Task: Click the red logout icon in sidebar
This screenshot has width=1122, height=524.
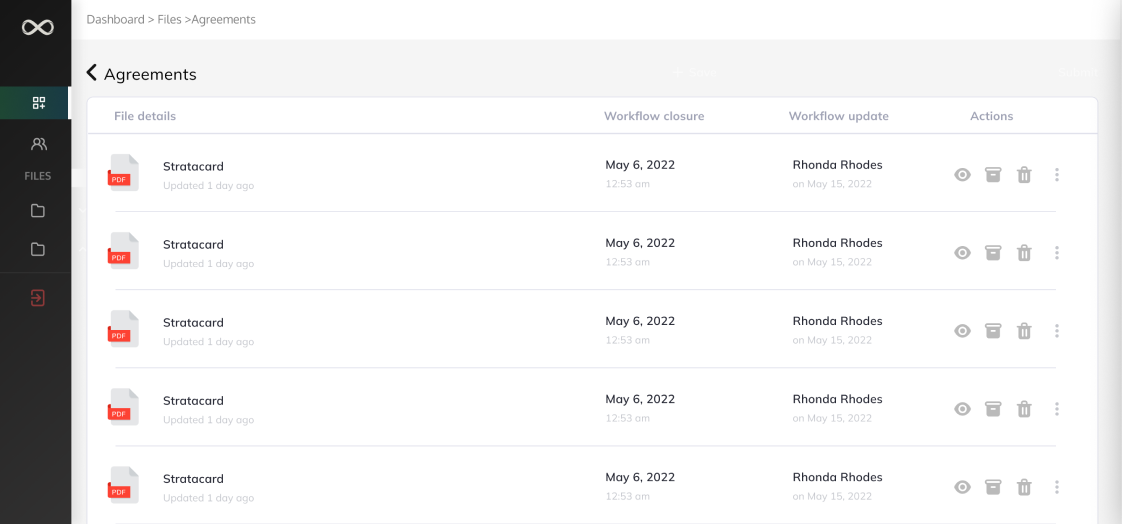Action: pos(38,298)
